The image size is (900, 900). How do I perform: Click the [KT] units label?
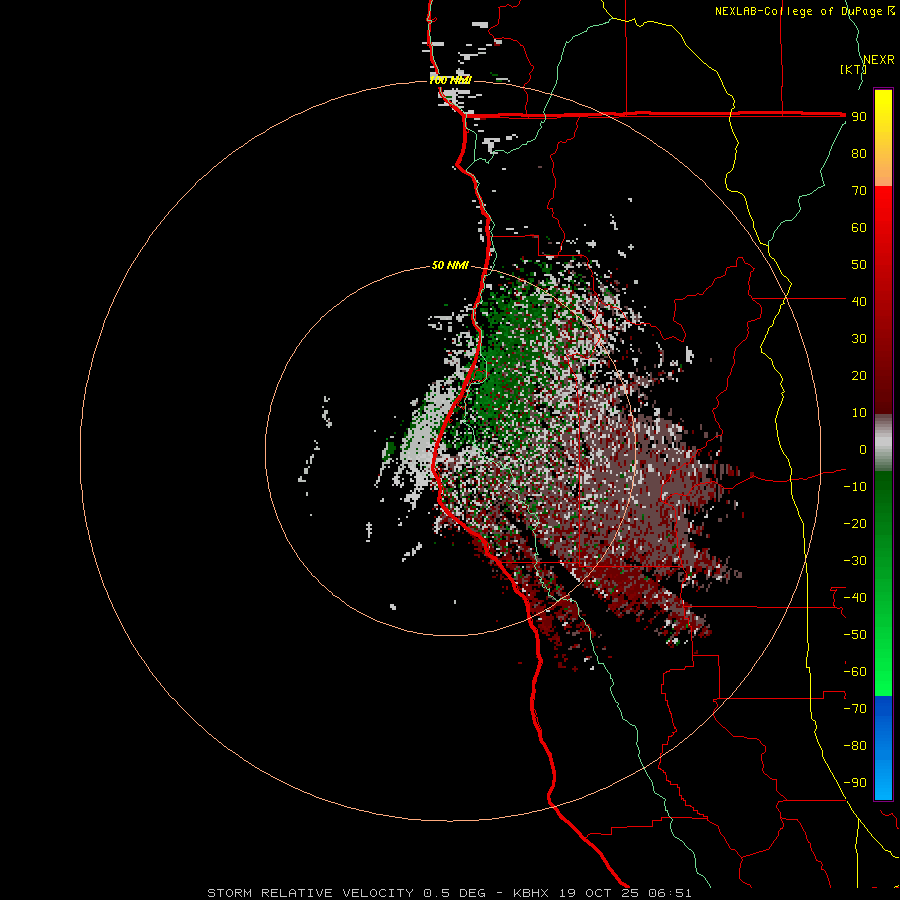click(853, 69)
